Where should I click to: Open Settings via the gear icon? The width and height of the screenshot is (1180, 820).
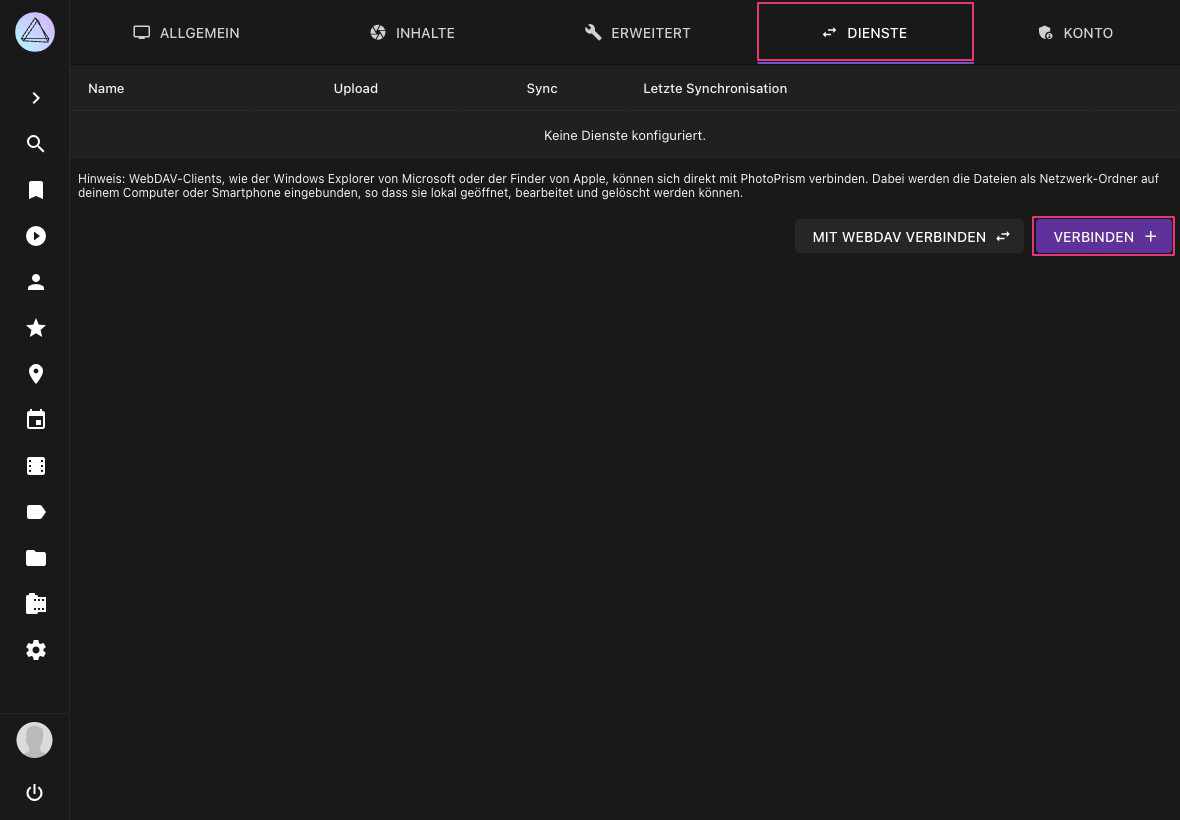pos(36,650)
